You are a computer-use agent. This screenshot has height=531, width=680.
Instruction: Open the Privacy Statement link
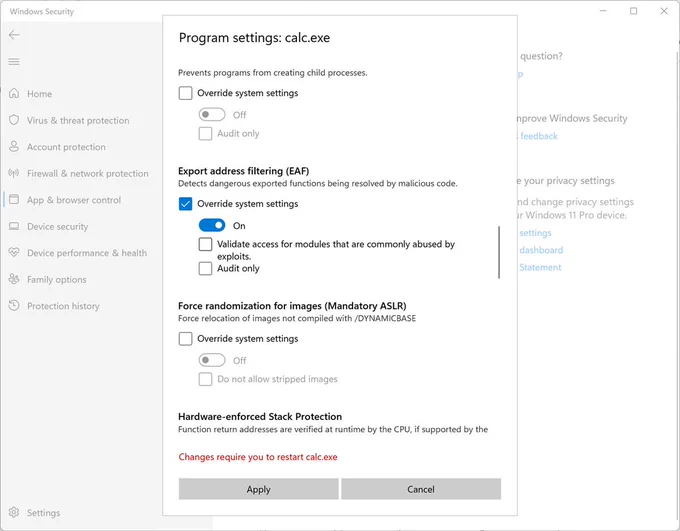click(540, 268)
